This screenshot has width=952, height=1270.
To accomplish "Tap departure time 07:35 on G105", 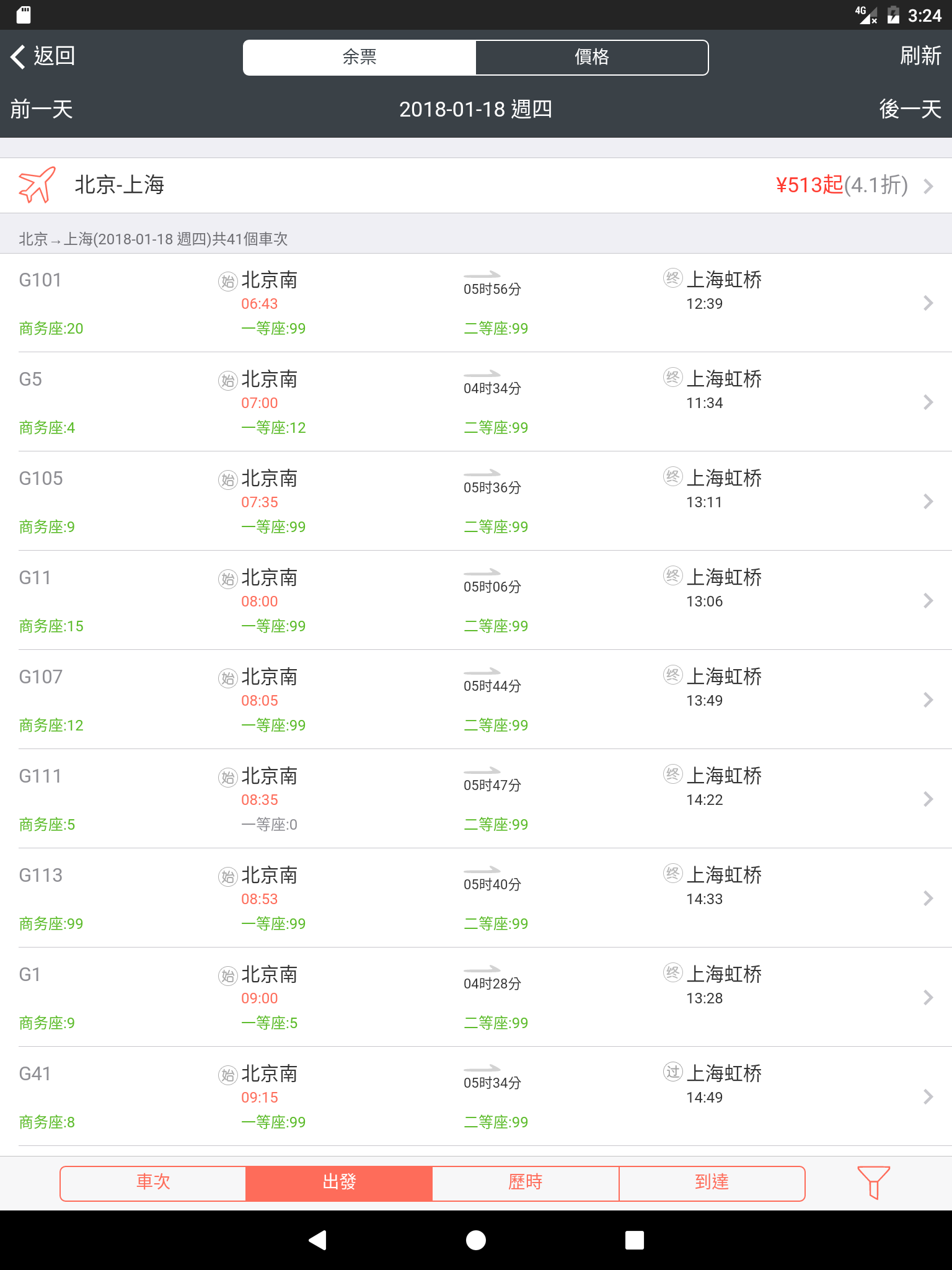I will [x=260, y=502].
